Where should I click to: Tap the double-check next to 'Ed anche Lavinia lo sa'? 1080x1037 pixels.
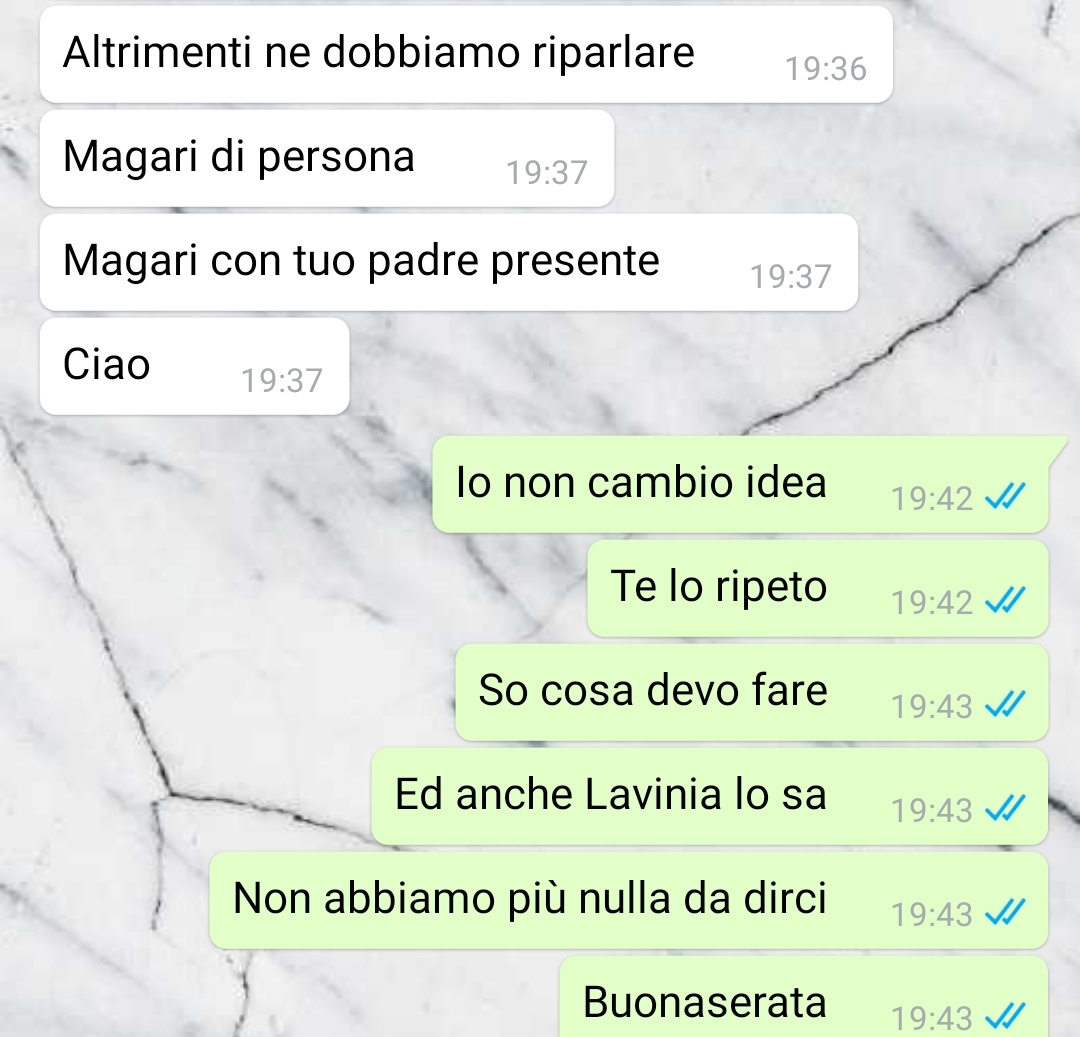[x=1006, y=808]
